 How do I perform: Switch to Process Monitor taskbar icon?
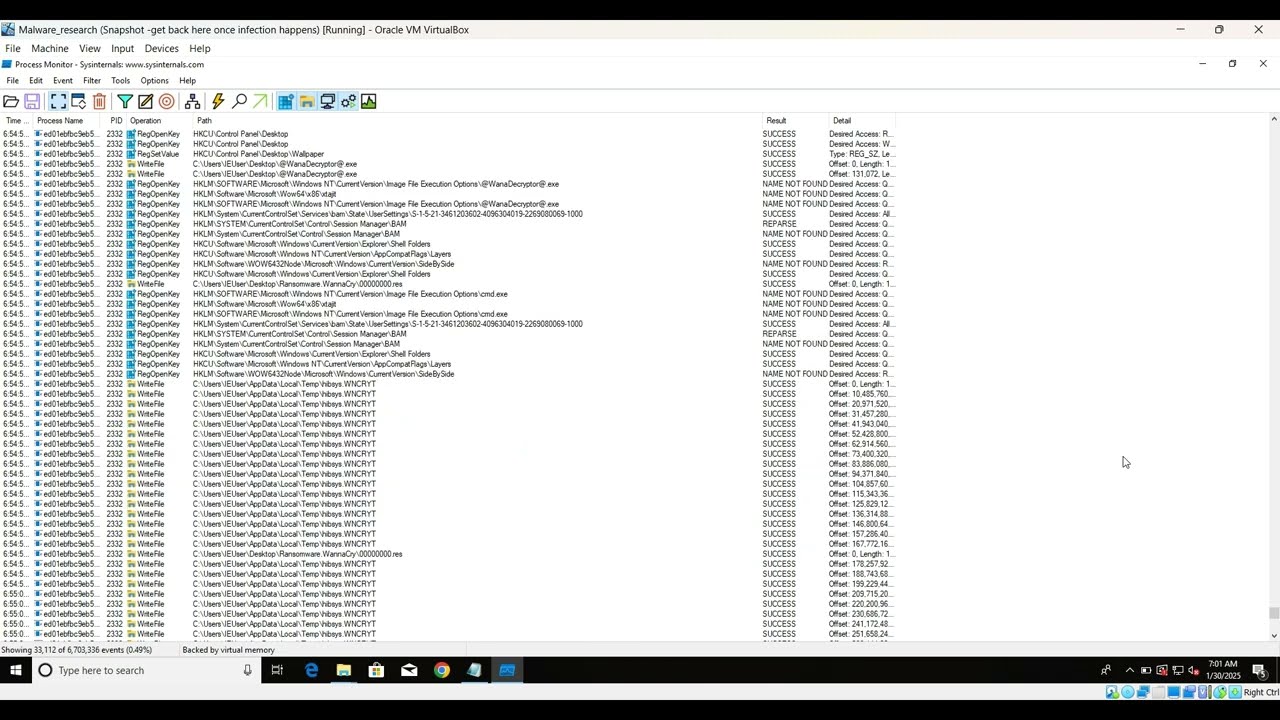[507, 670]
